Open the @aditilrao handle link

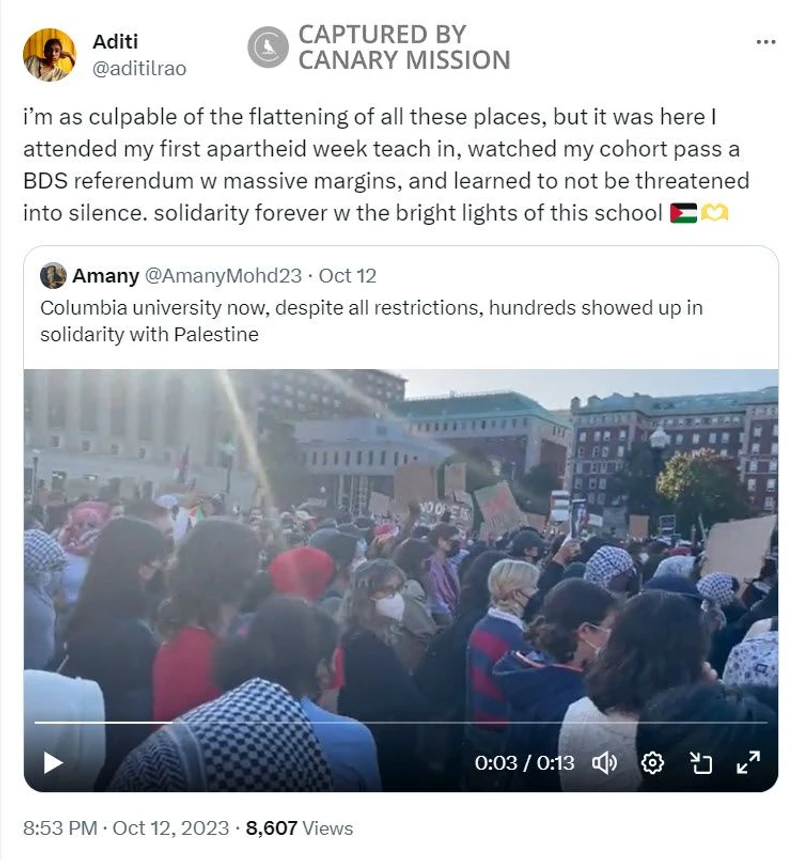139,69
